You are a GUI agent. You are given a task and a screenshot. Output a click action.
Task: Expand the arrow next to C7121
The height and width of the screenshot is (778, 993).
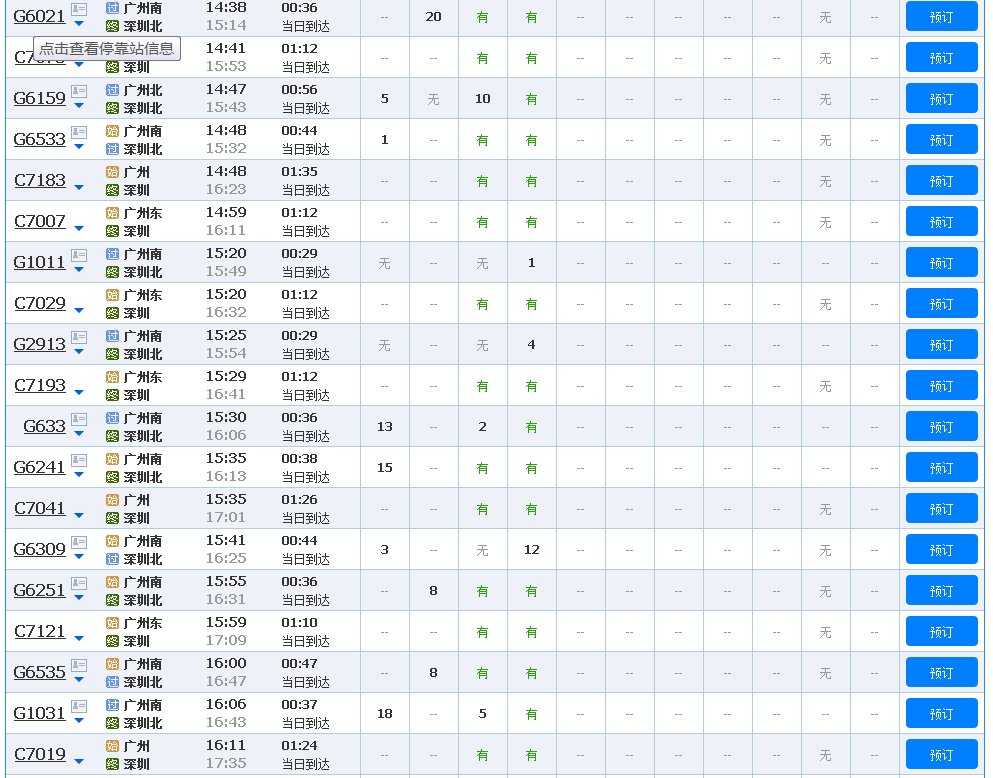(79, 638)
